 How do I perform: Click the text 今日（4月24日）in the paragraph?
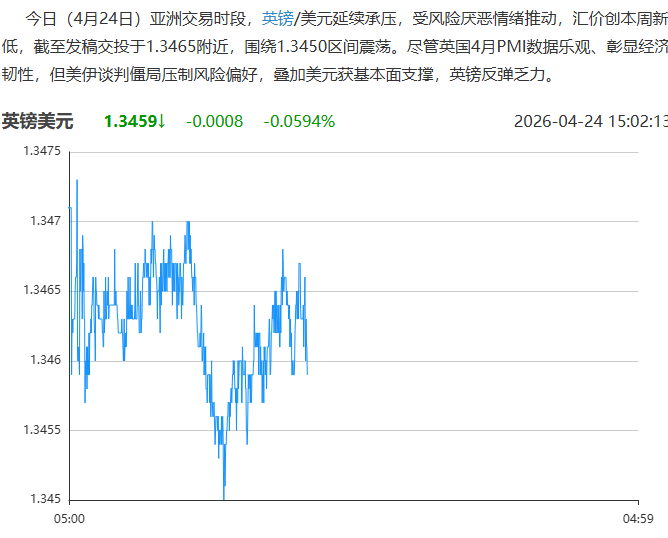pyautogui.click(x=83, y=18)
